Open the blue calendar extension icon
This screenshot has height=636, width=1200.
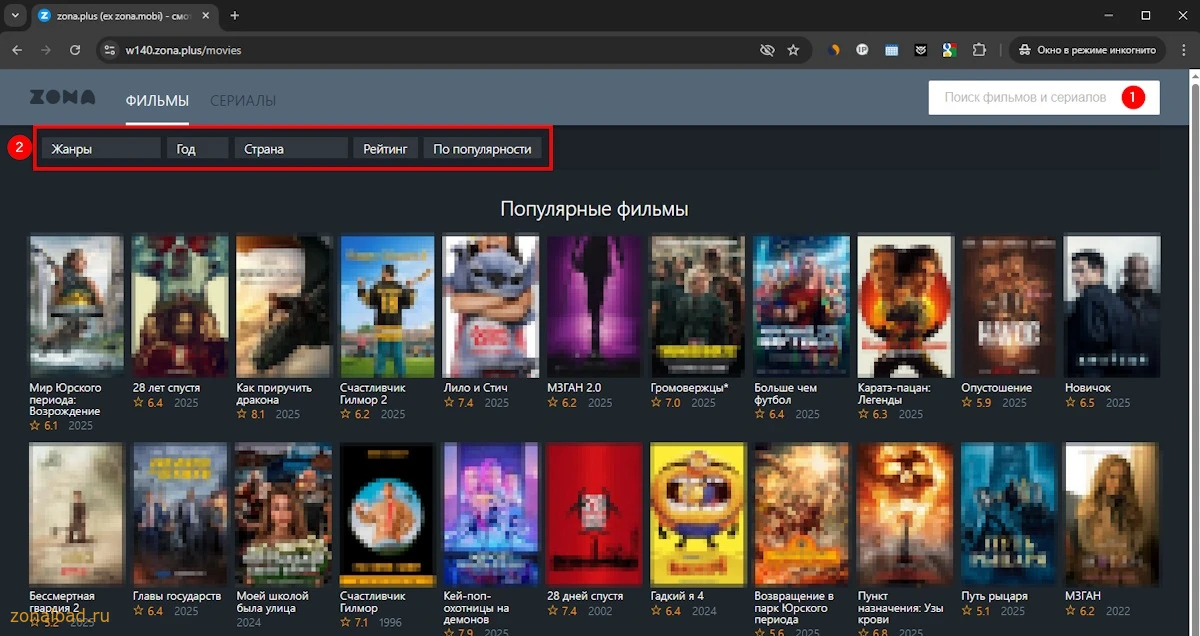pos(891,50)
